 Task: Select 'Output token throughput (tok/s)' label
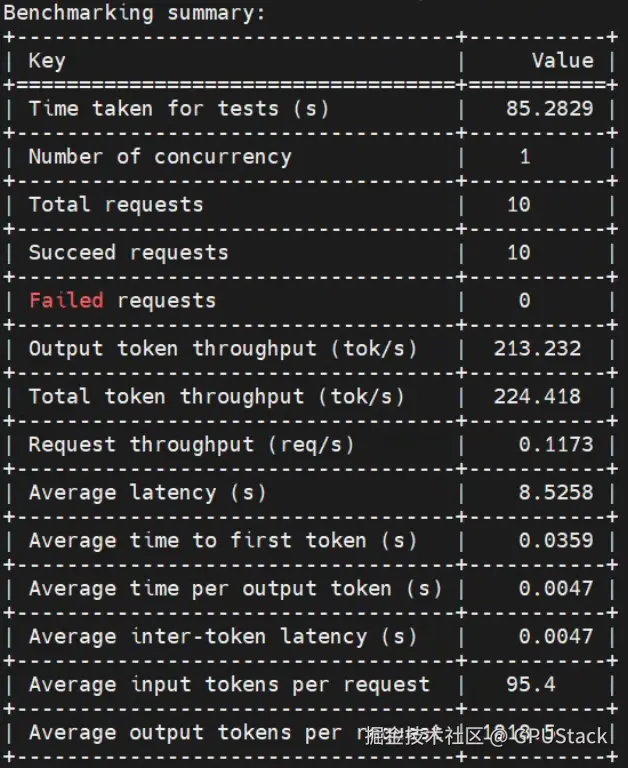[222, 349]
